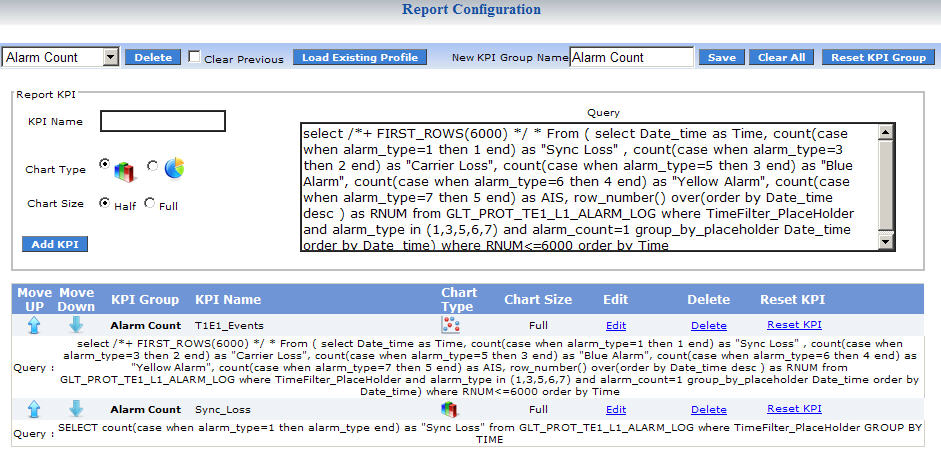Click the bar chart icon beside Chart Type
941x452 pixels.
tap(125, 171)
